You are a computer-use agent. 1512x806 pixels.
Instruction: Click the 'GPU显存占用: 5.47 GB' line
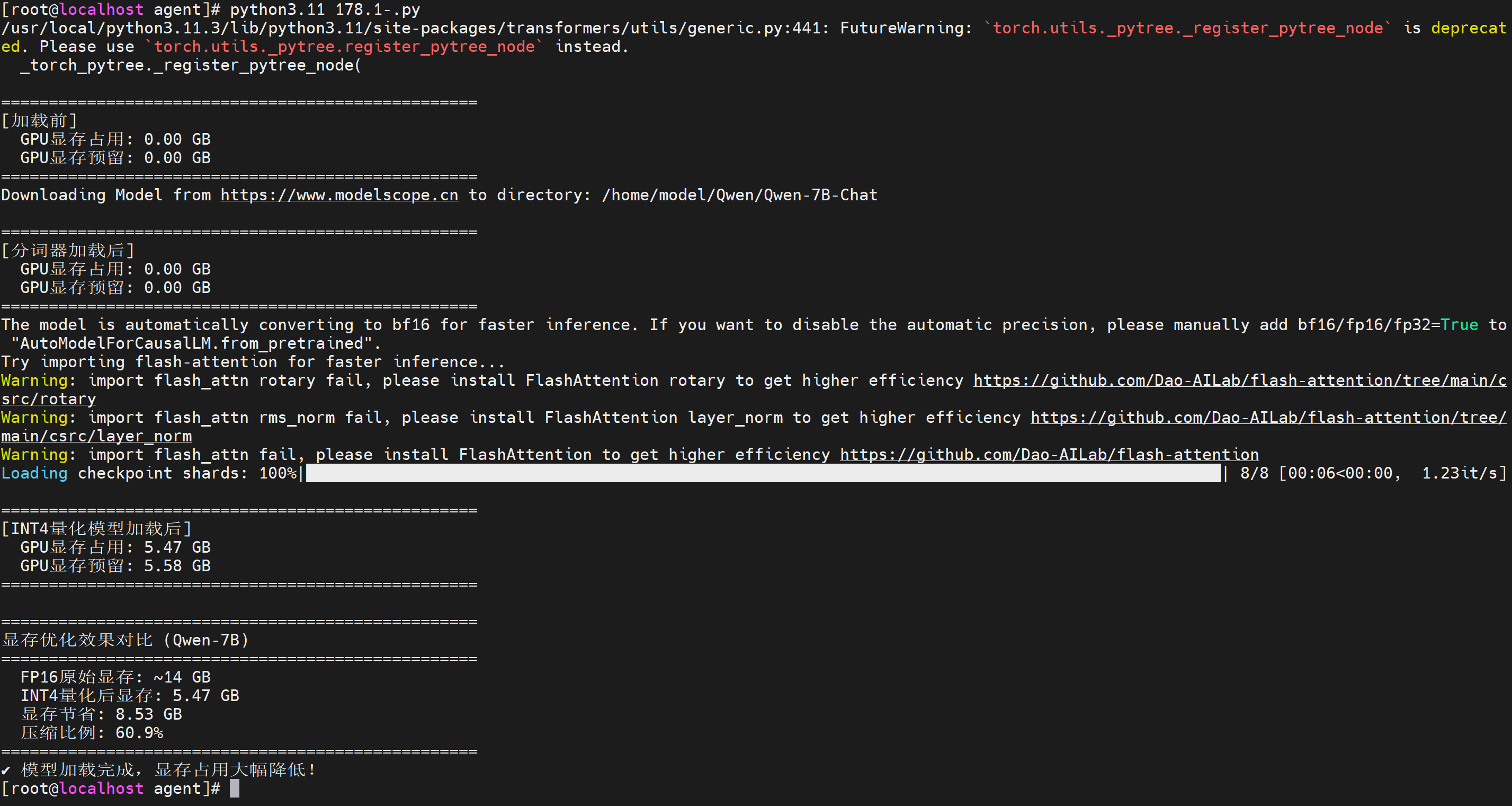(x=115, y=547)
